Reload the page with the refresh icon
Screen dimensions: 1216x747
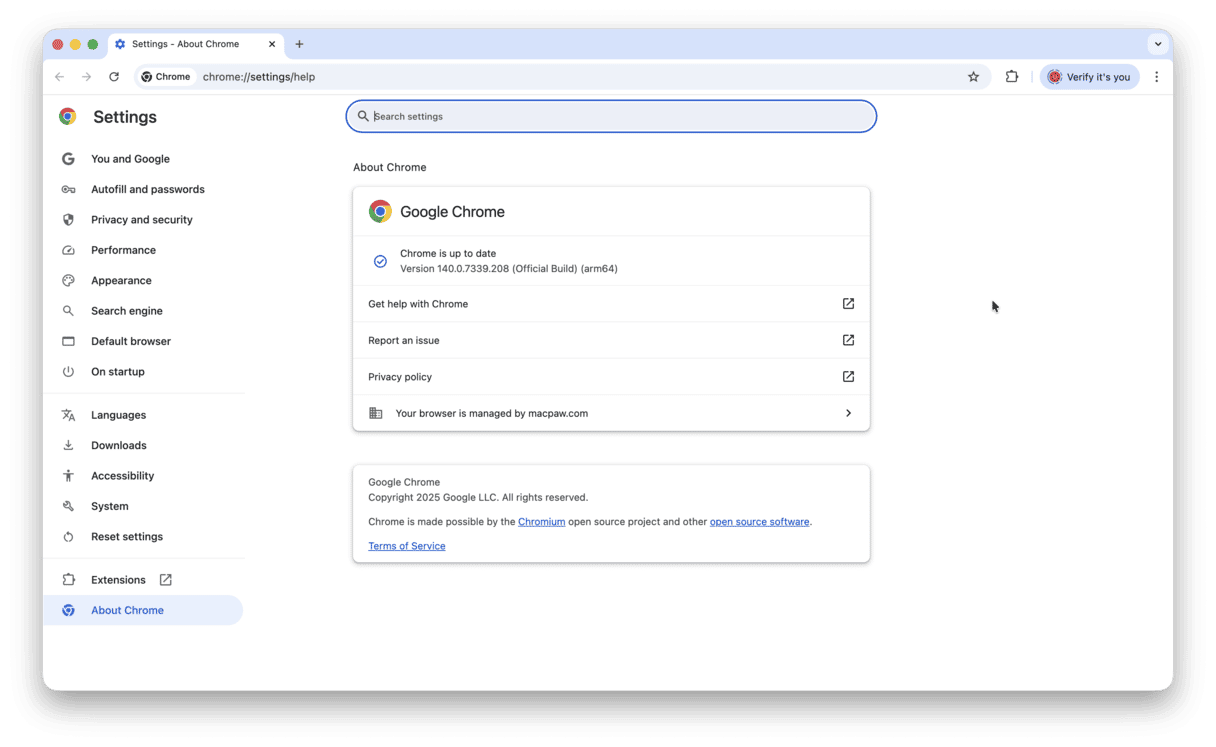114,76
